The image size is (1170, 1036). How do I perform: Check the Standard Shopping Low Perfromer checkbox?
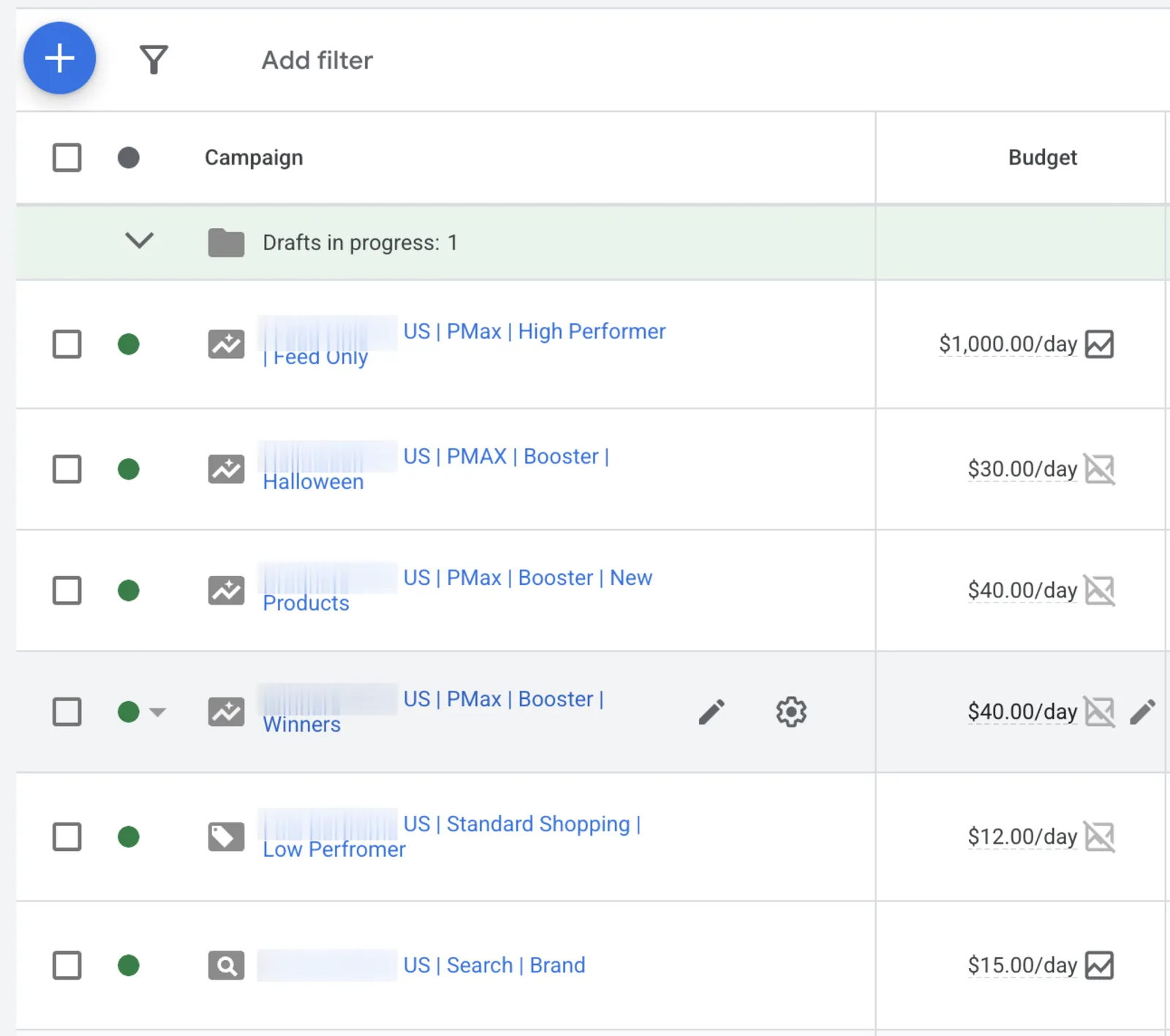click(67, 836)
